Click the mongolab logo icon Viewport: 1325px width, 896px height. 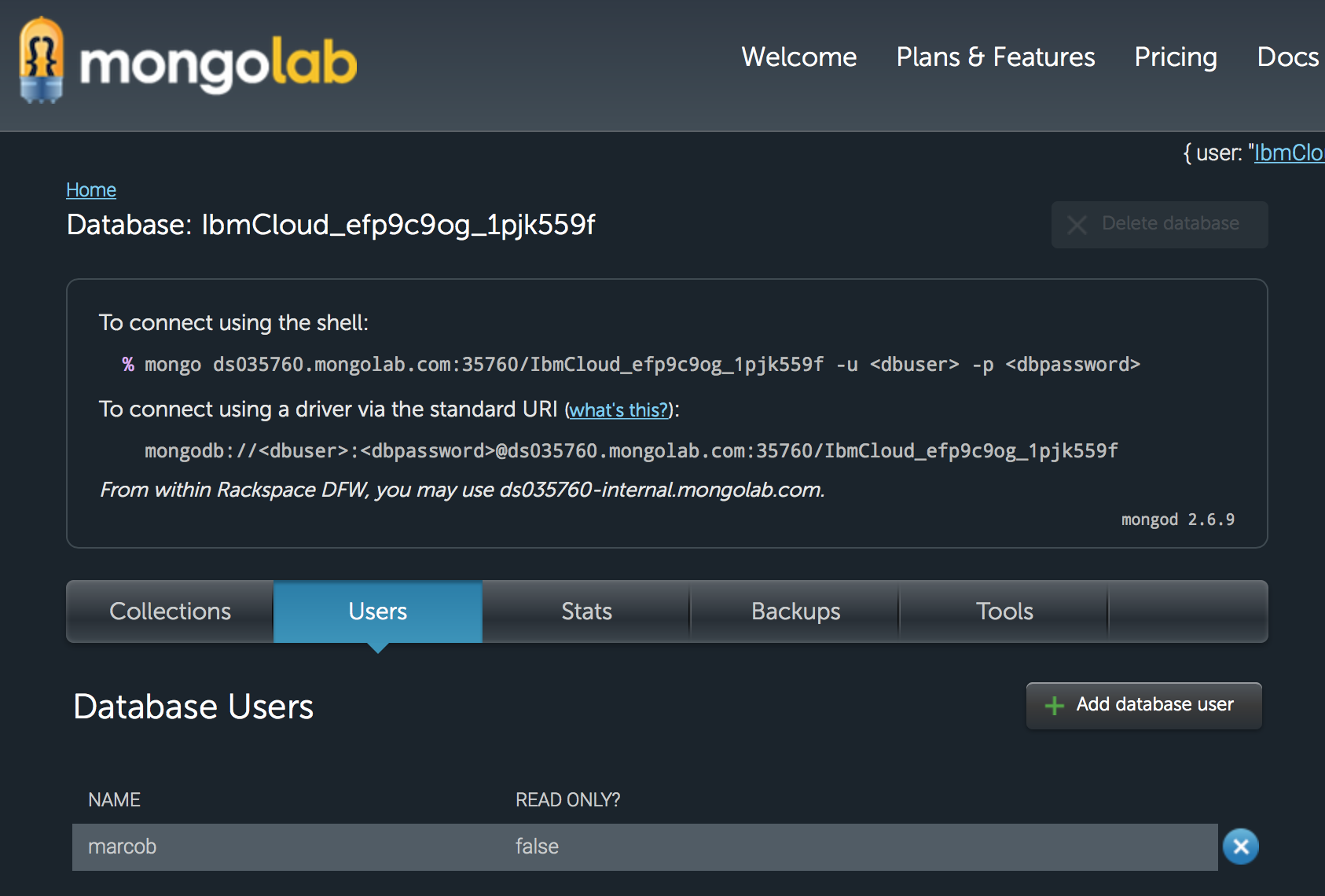pos(42,60)
